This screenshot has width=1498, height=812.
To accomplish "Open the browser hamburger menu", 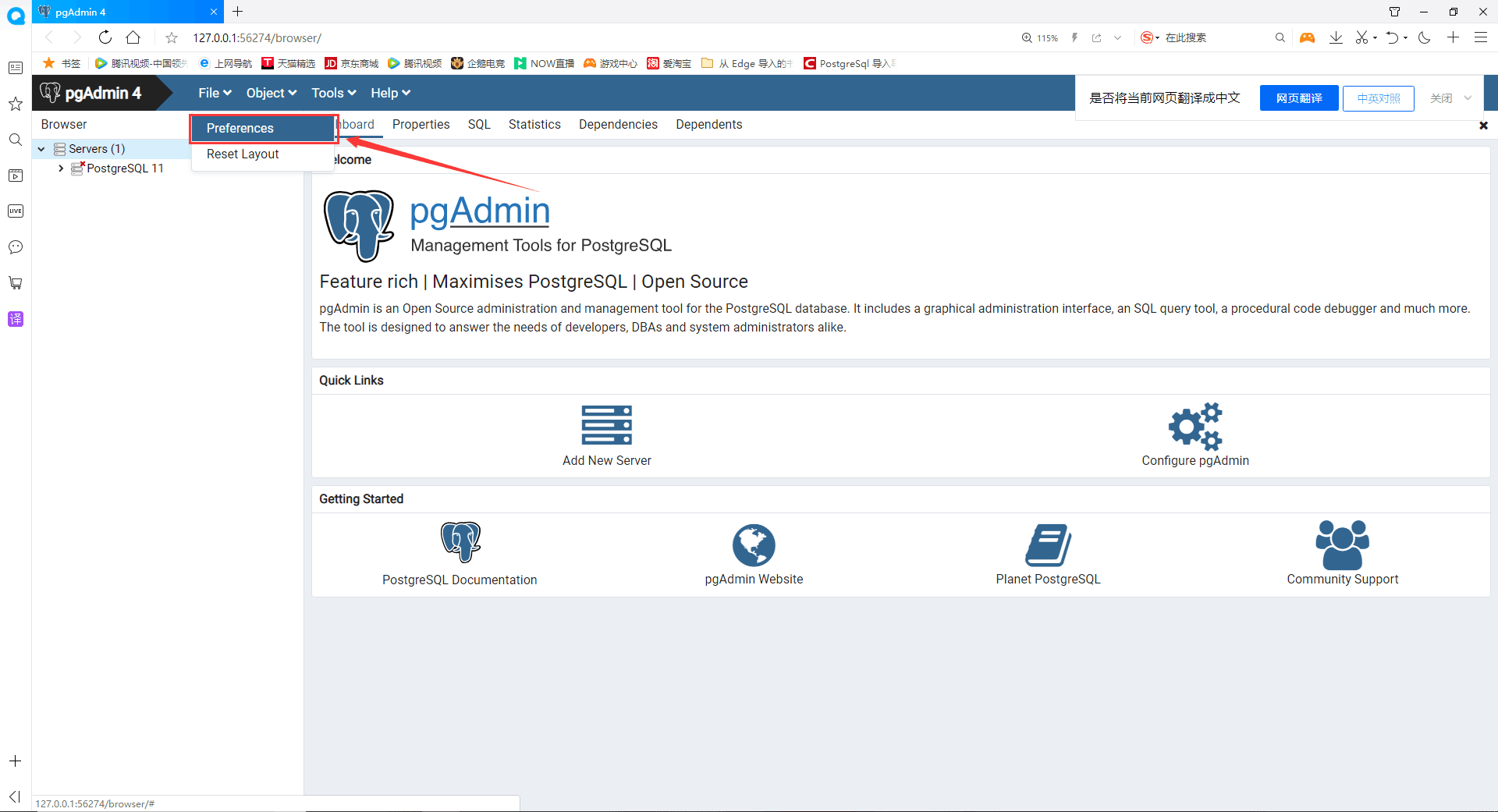I will [1480, 37].
